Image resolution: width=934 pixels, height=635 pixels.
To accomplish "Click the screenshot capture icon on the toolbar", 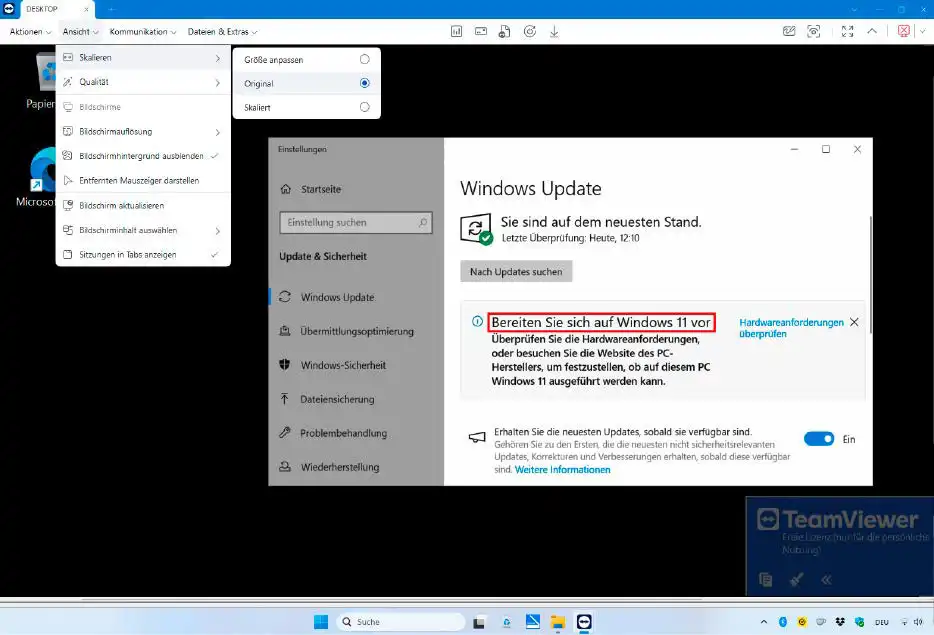I will pos(814,31).
